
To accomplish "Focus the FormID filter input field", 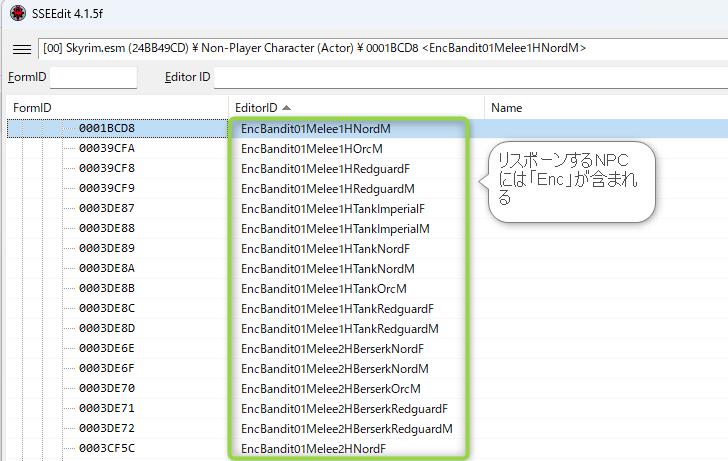I will pos(92,77).
